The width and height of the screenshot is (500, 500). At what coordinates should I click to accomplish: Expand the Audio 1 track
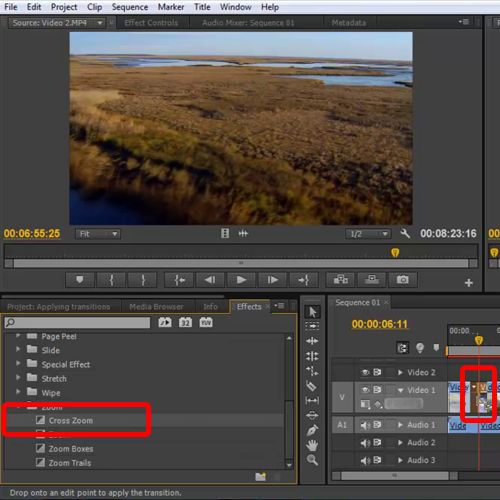(400, 425)
